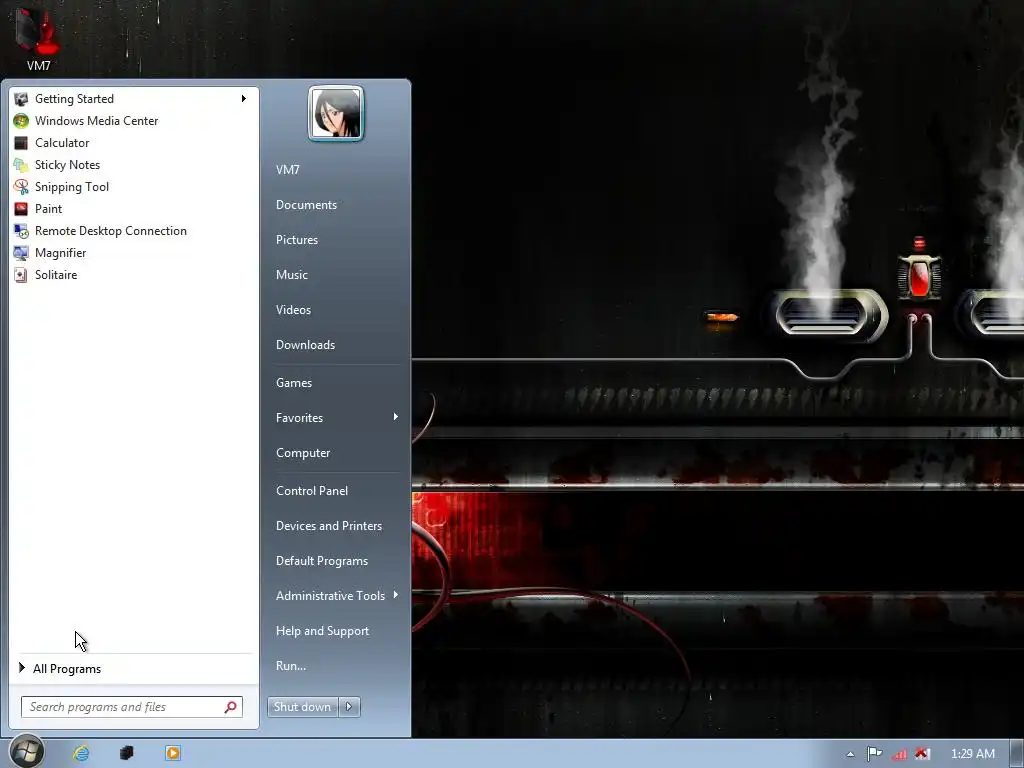Open the Music library

click(291, 275)
